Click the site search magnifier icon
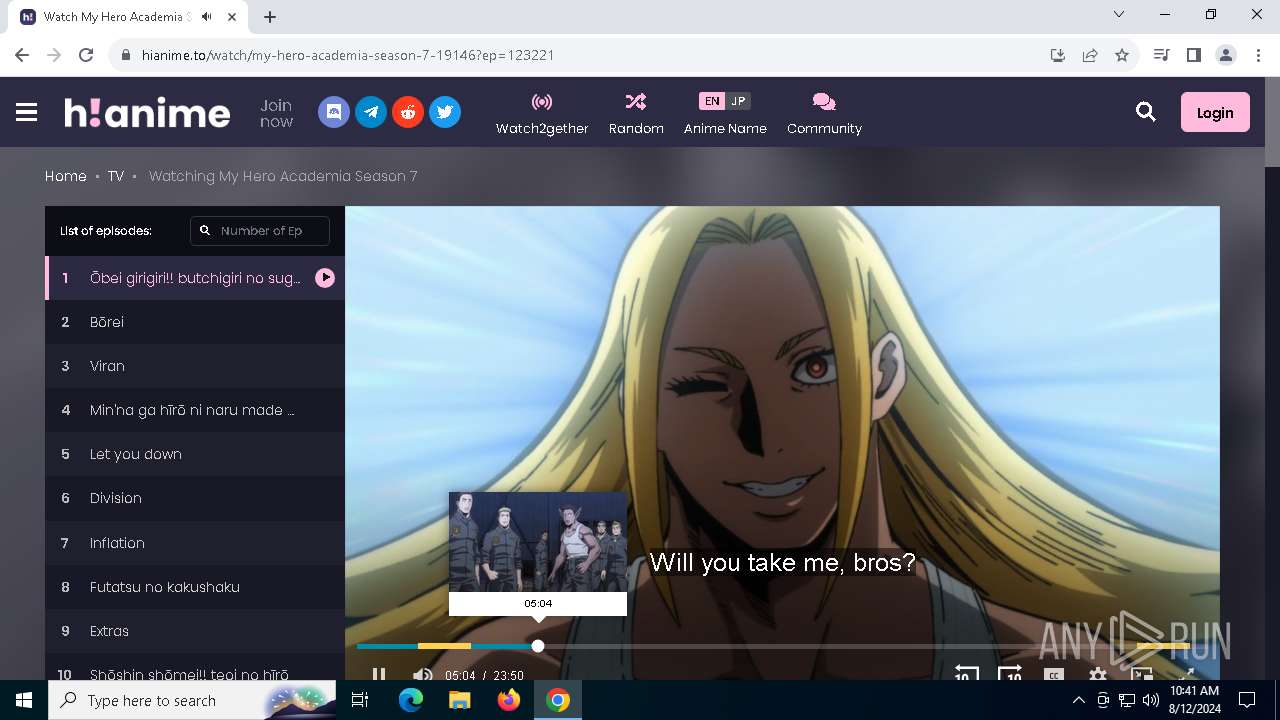1280x720 pixels. [1146, 112]
